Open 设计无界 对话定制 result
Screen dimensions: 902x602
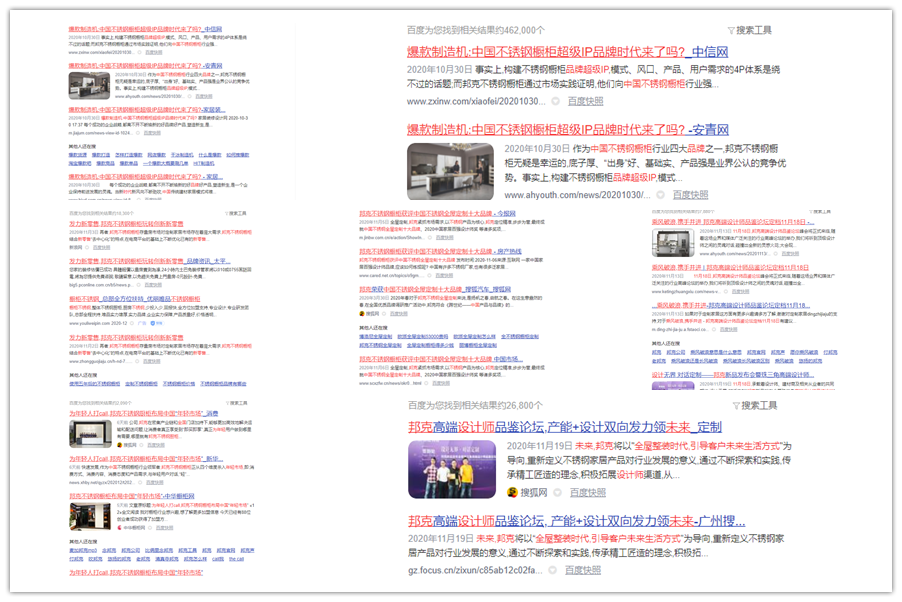[733, 375]
